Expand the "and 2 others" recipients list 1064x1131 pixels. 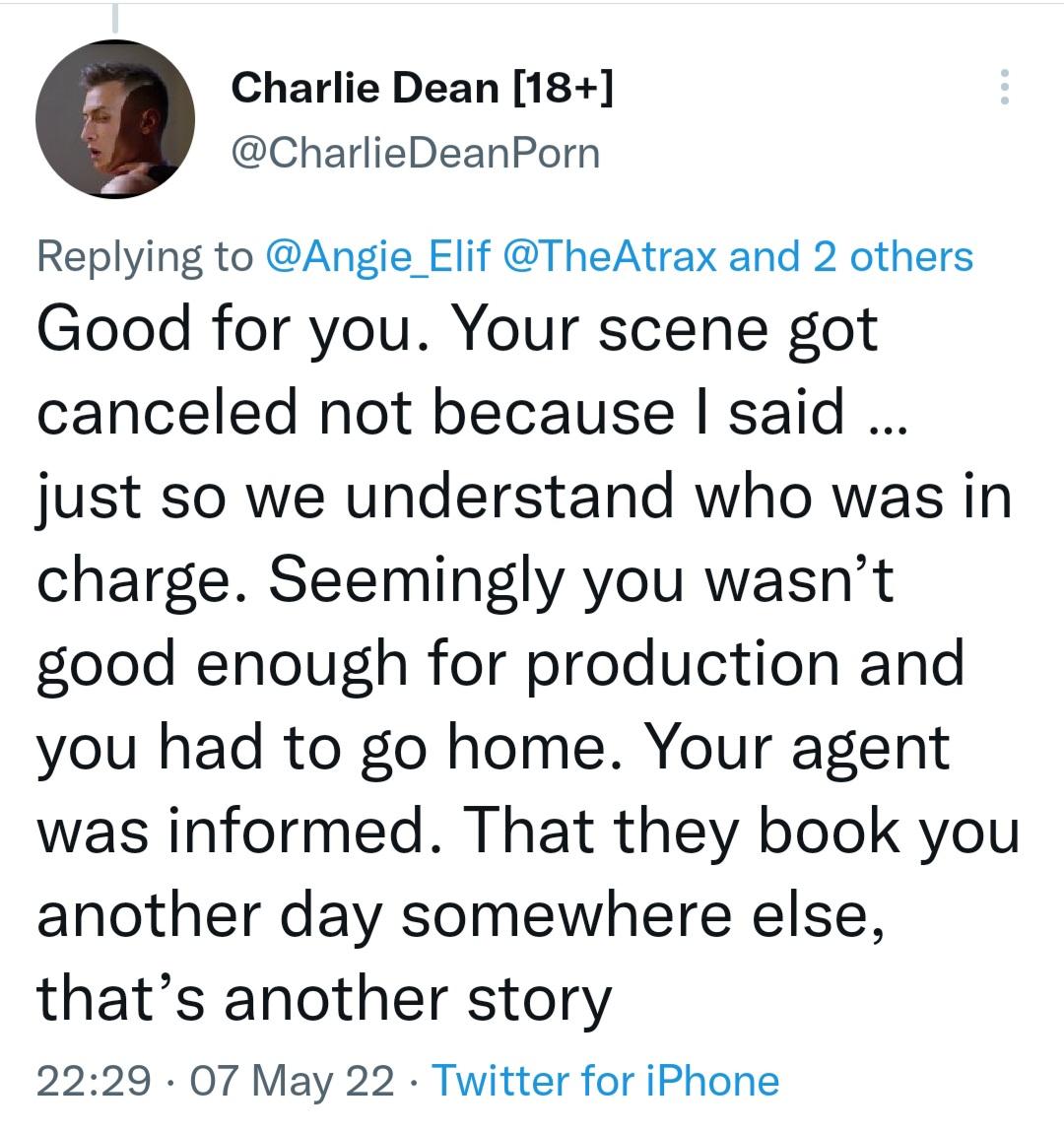851,256
